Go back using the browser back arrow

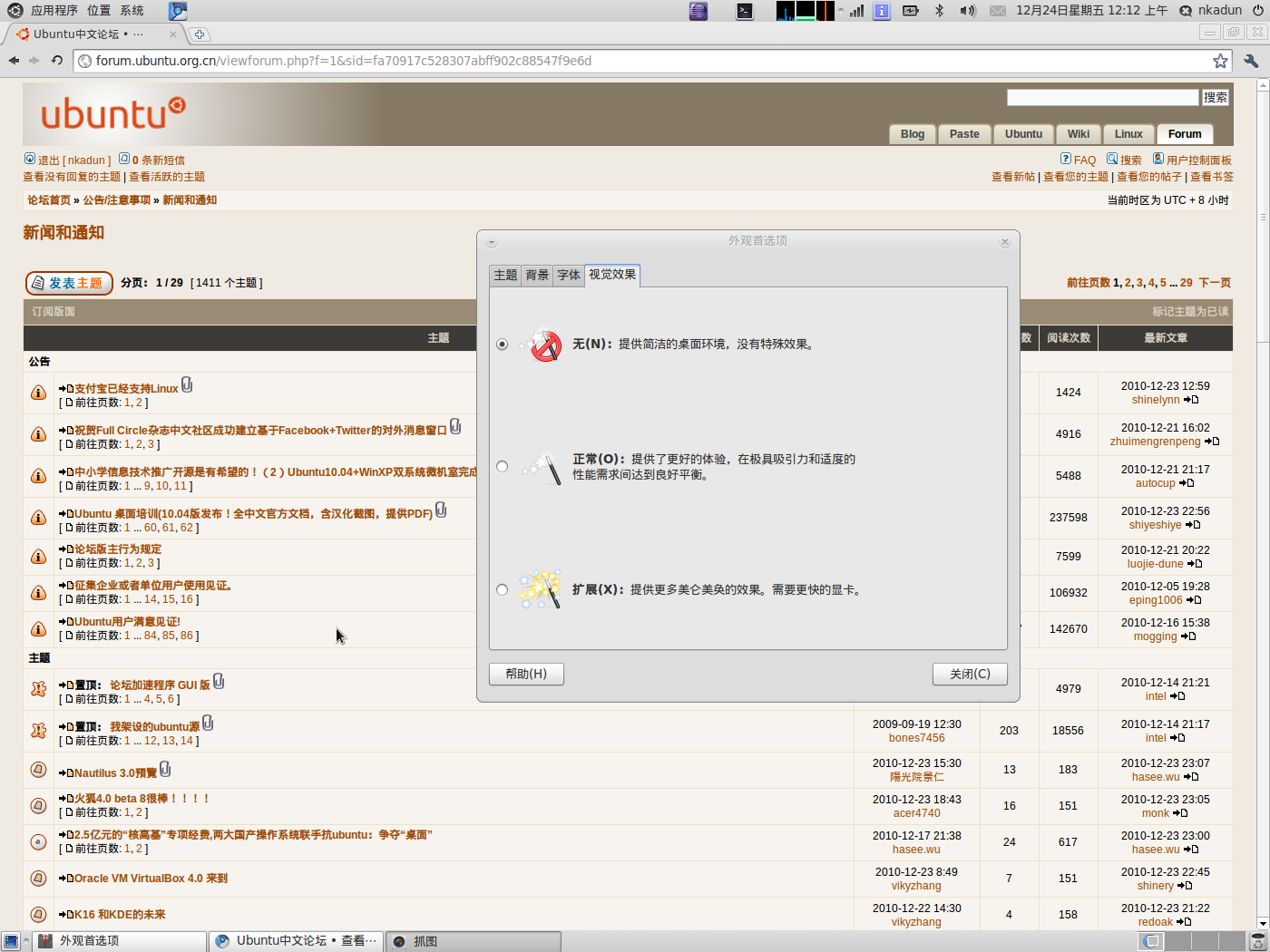14,61
